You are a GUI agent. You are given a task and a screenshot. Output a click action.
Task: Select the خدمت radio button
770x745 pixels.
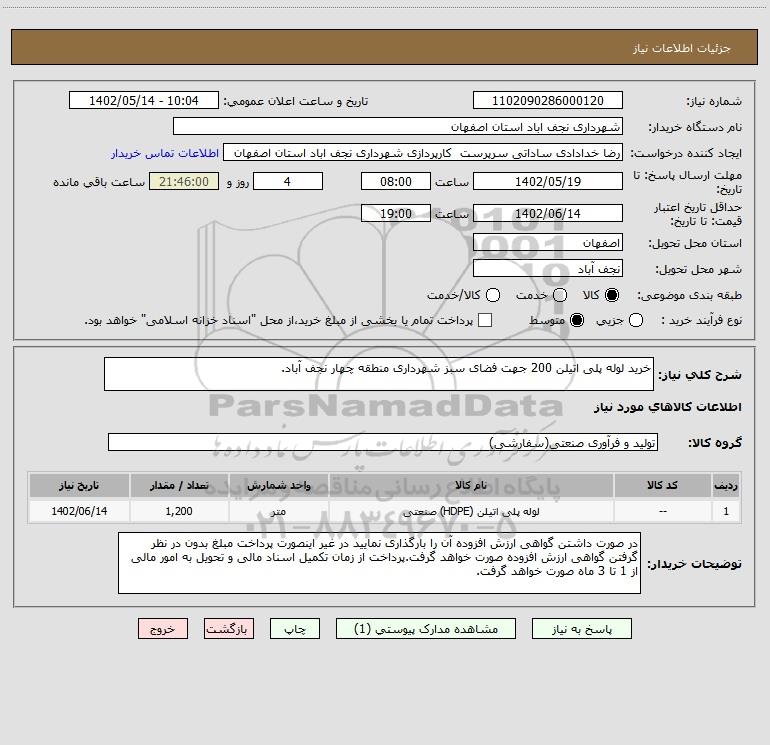(x=560, y=295)
